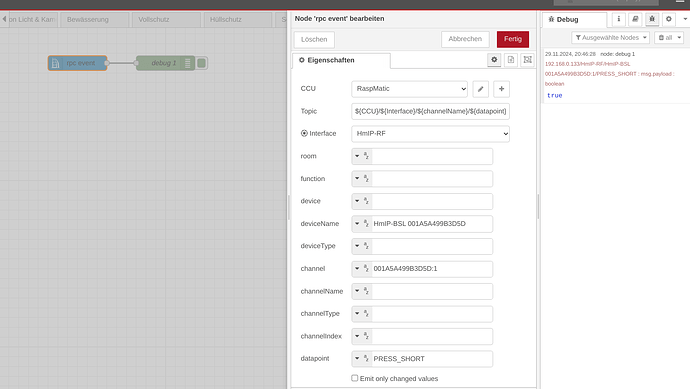Open Ausgewählte Nodes filter dropdown

click(611, 38)
